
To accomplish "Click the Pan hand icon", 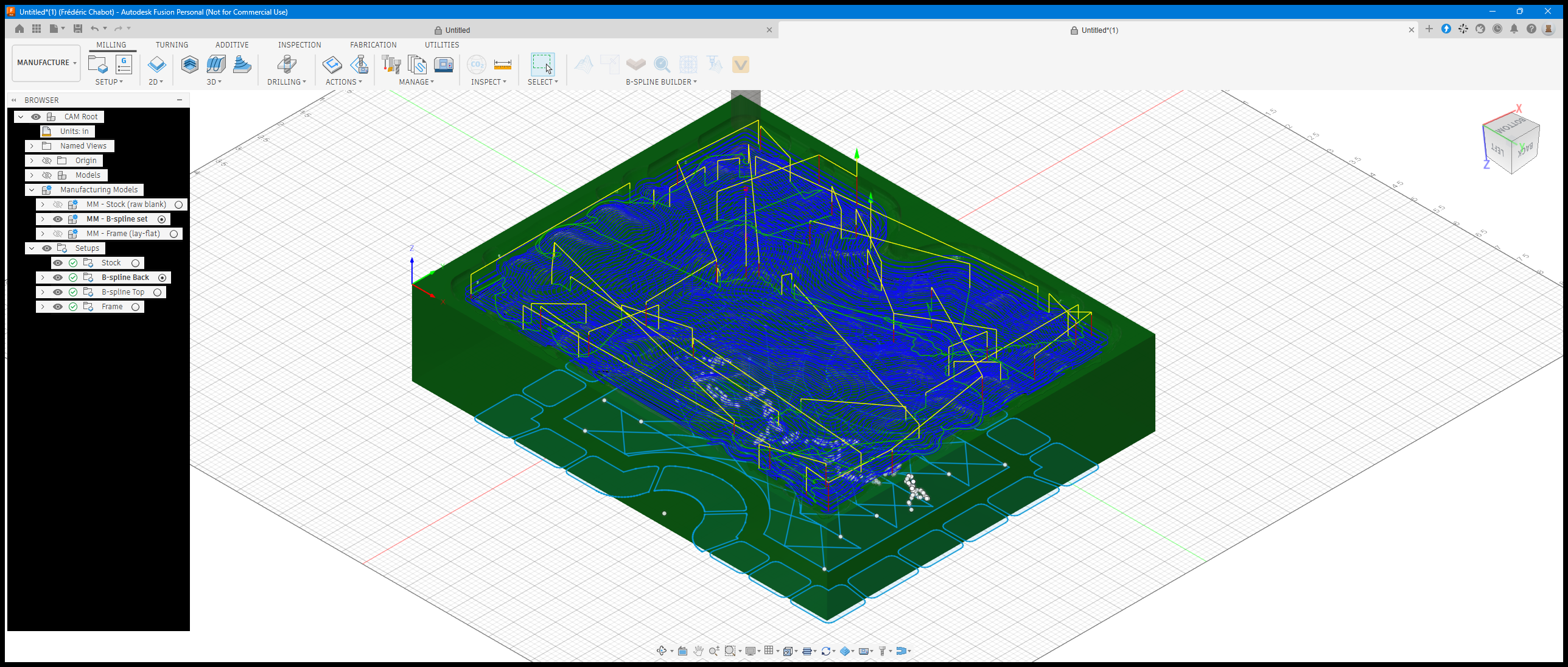I will tap(698, 651).
